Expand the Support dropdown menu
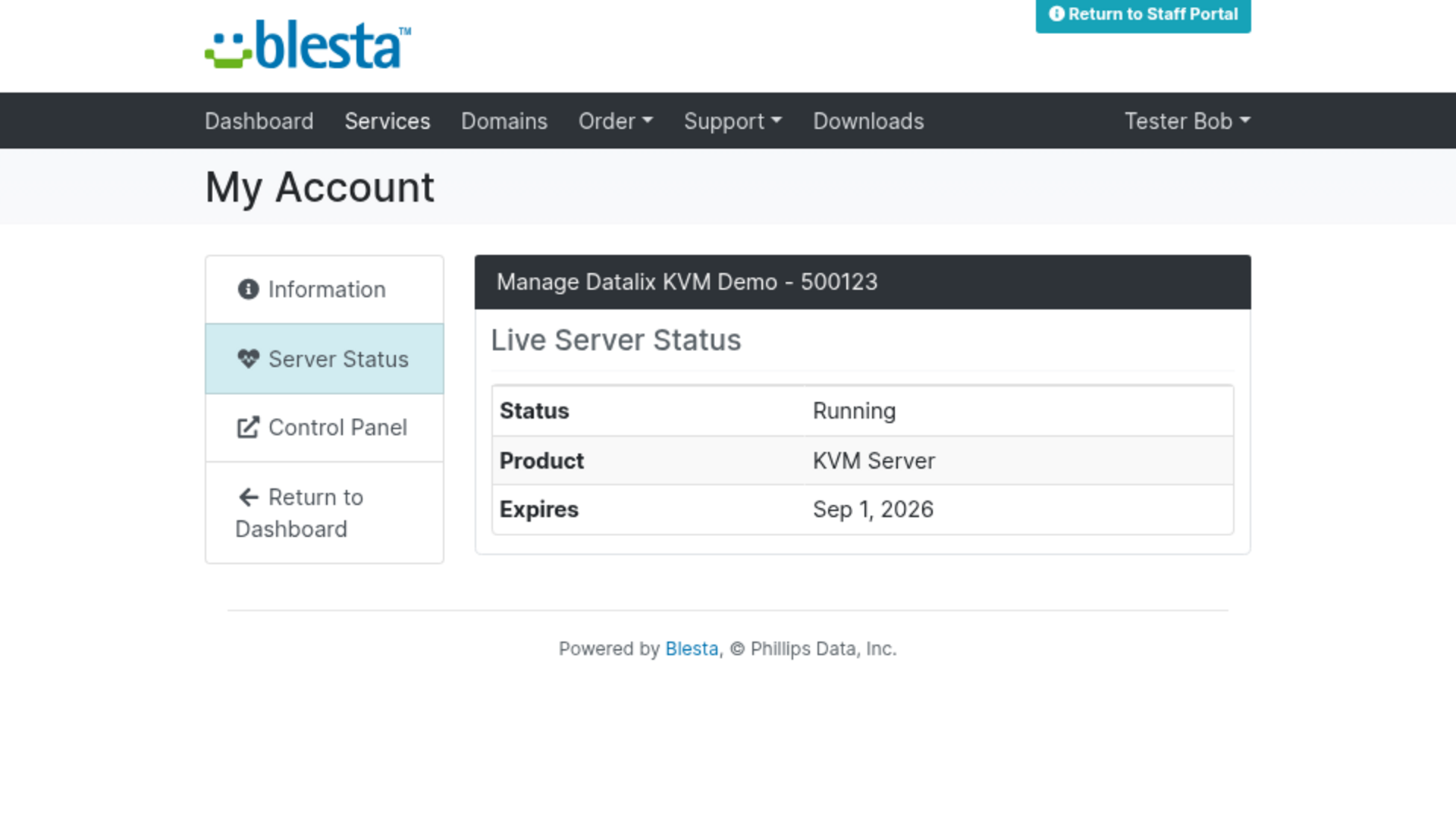This screenshot has width=1456, height=819. coord(733,121)
